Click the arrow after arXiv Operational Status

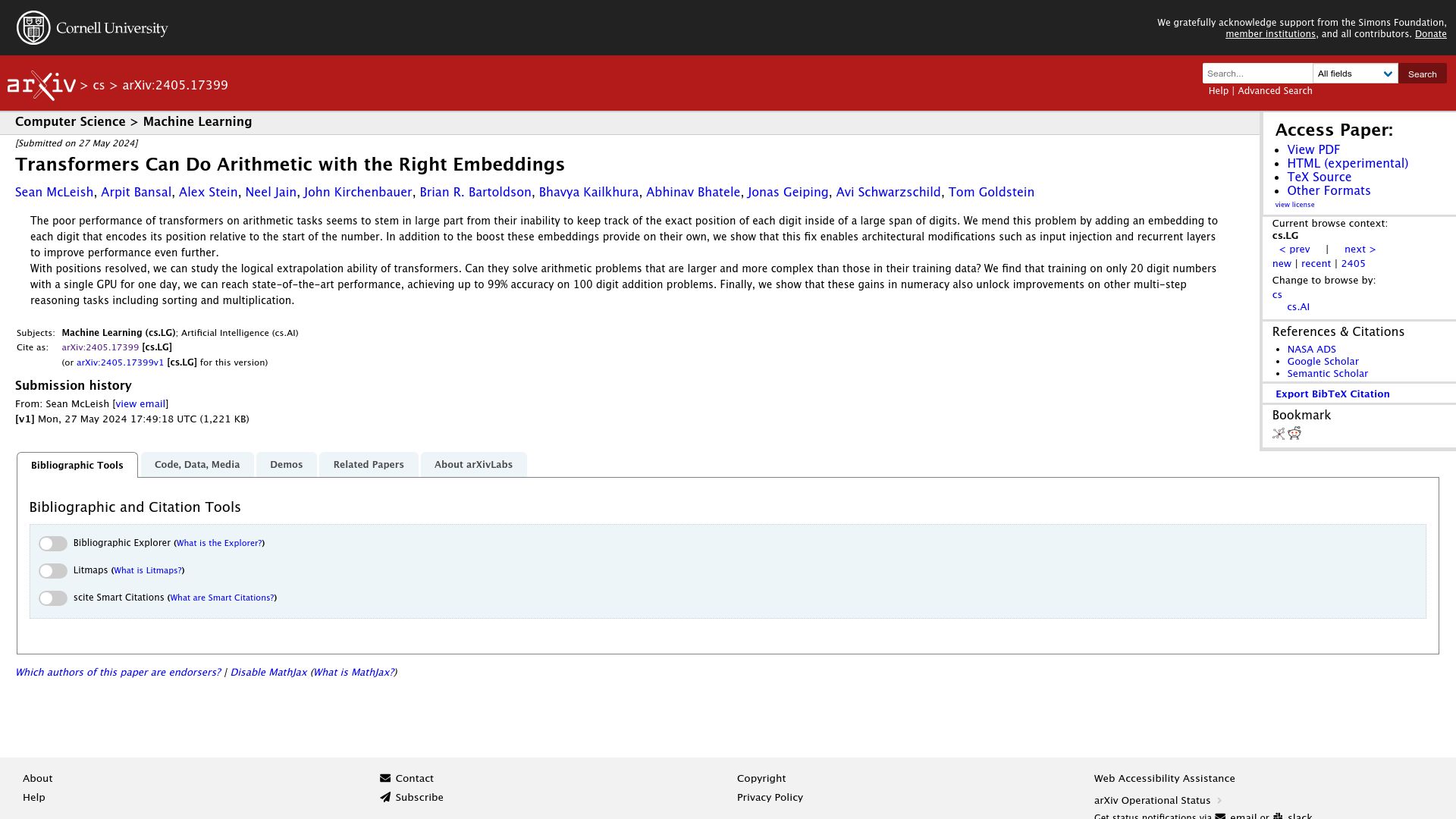coord(1219,800)
